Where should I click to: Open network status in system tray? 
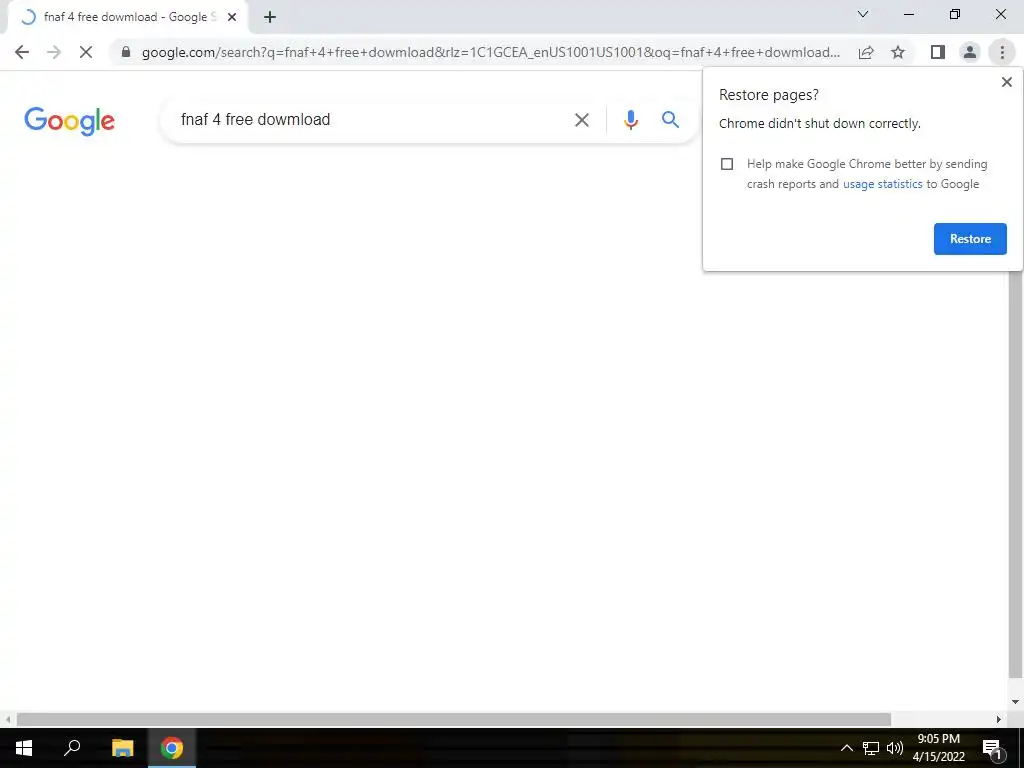coord(871,748)
